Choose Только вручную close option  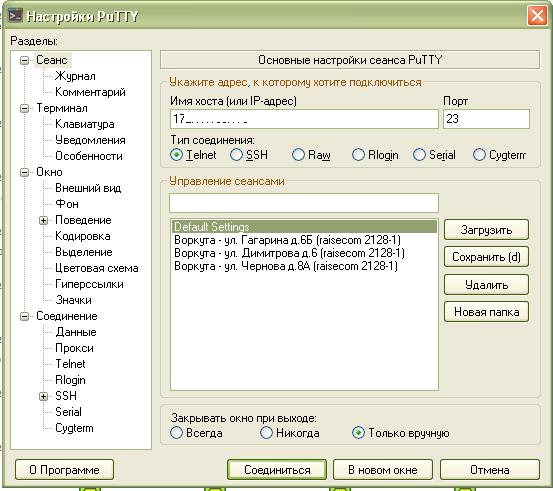[358, 432]
